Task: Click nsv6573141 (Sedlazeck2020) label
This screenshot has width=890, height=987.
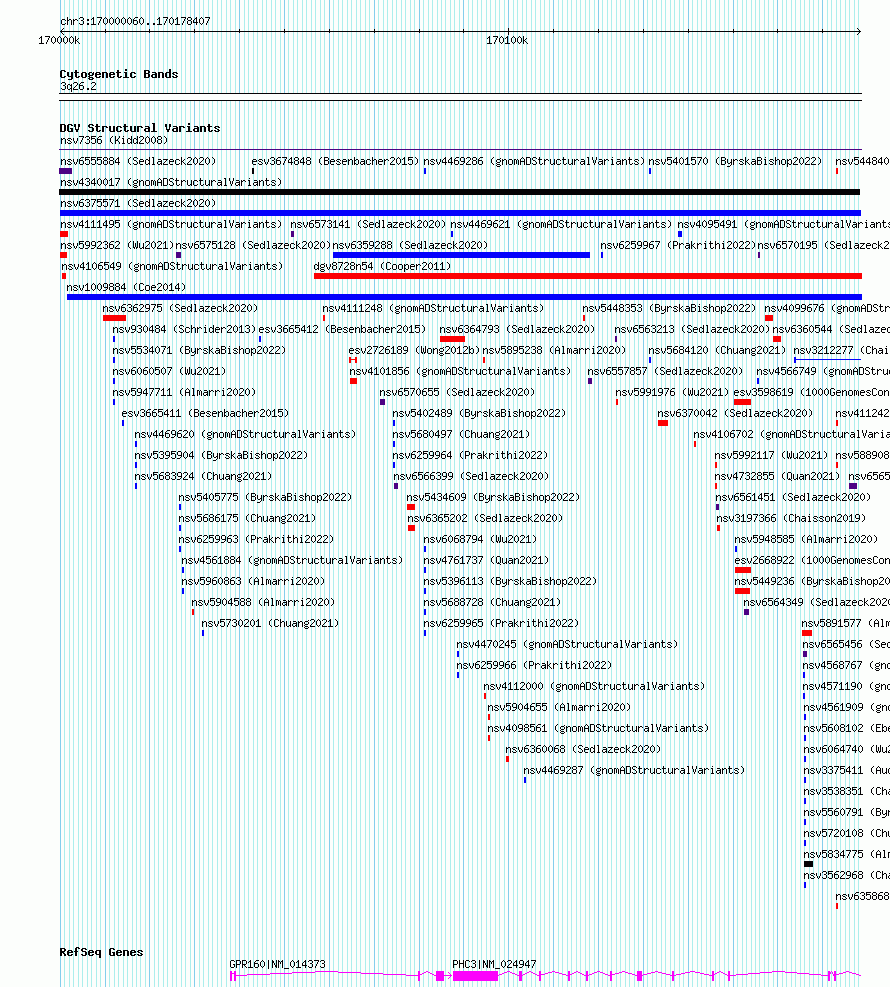Action: tap(368, 224)
